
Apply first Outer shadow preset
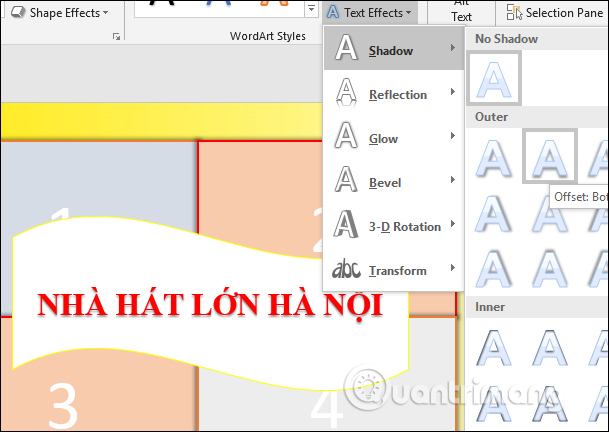click(494, 157)
